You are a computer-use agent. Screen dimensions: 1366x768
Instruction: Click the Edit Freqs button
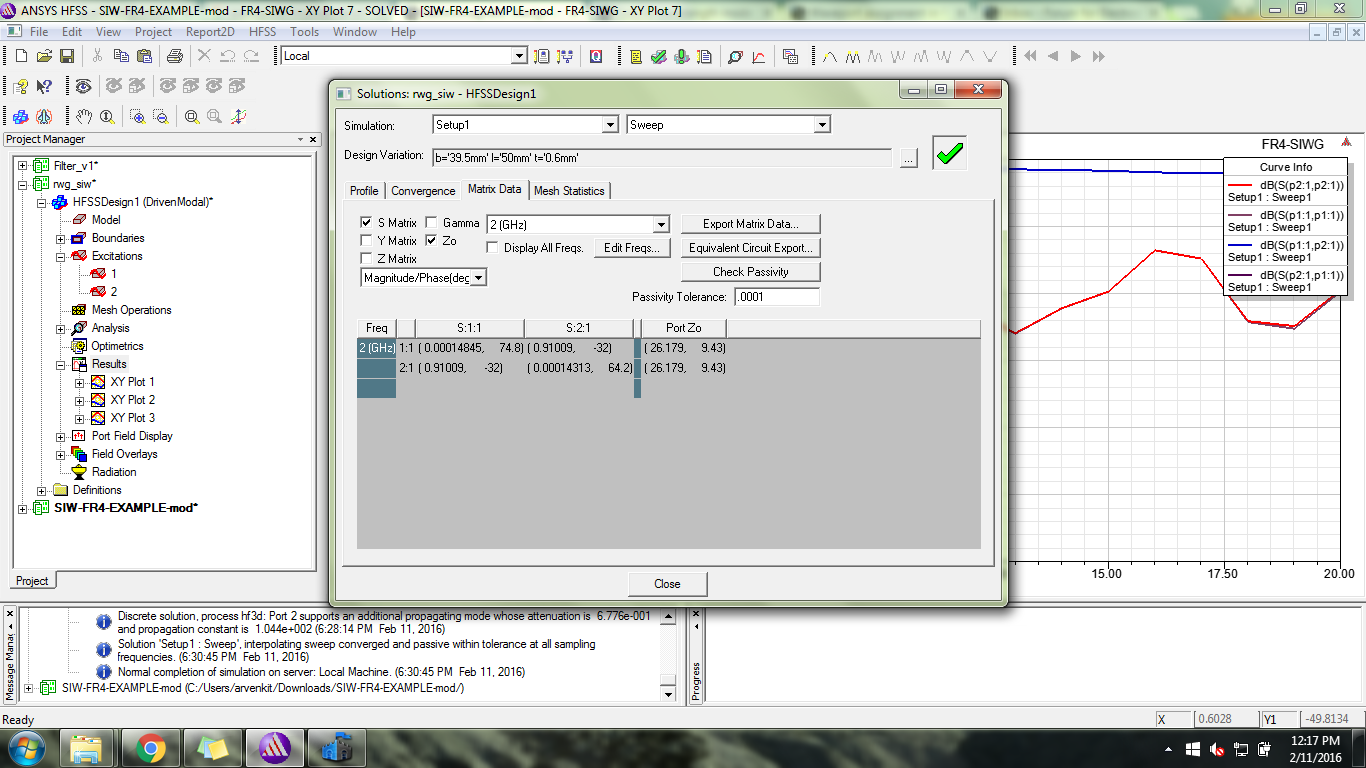[632, 248]
